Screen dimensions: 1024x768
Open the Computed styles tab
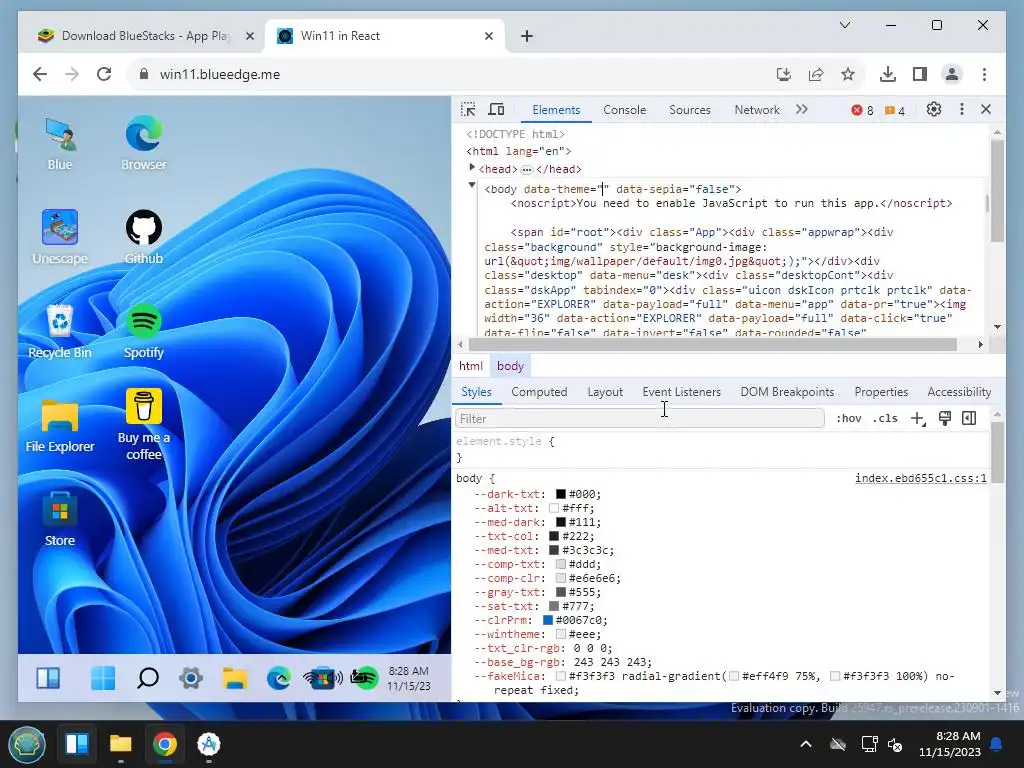pos(539,392)
